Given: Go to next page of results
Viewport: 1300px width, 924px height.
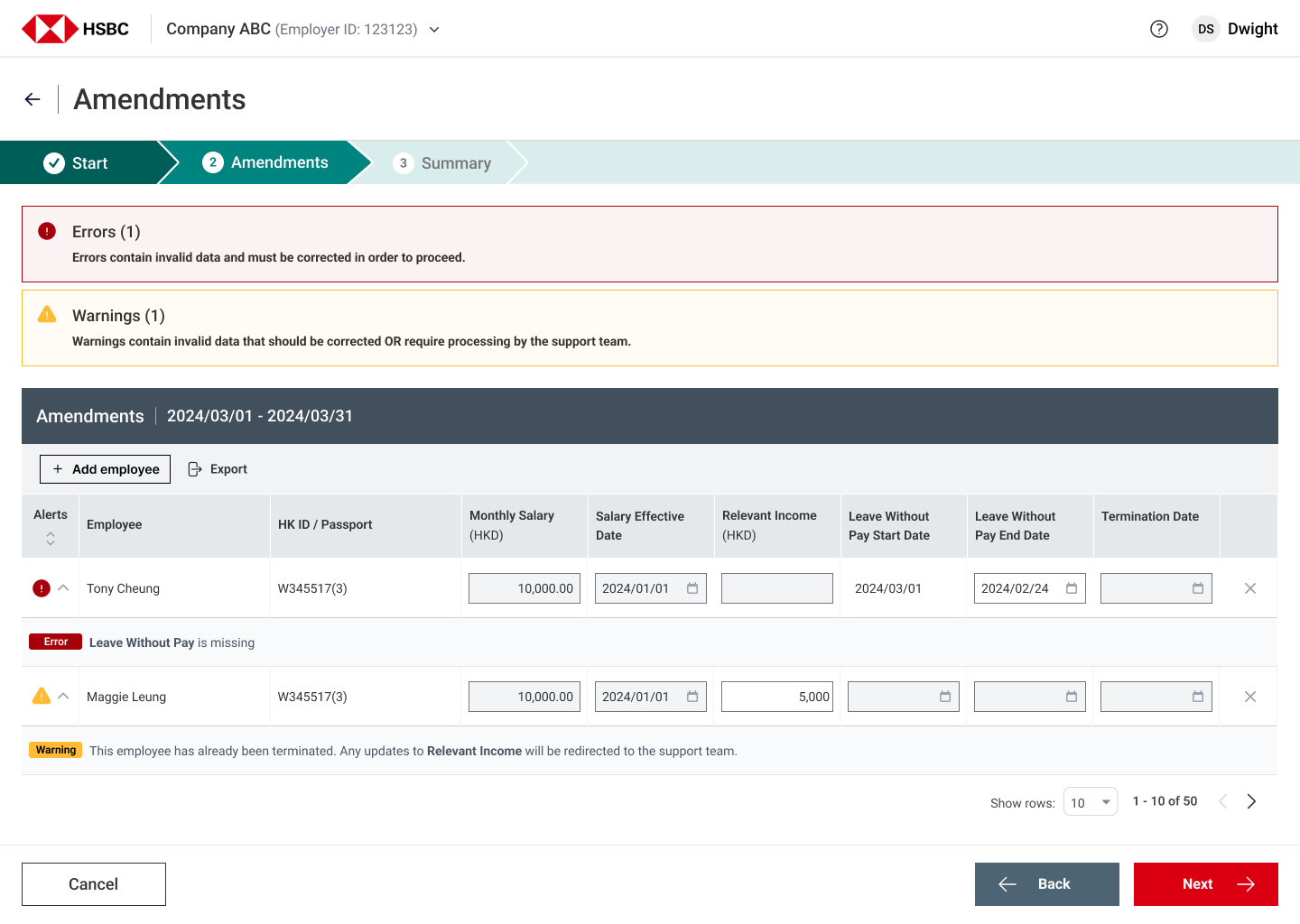Looking at the screenshot, I should coord(1251,801).
